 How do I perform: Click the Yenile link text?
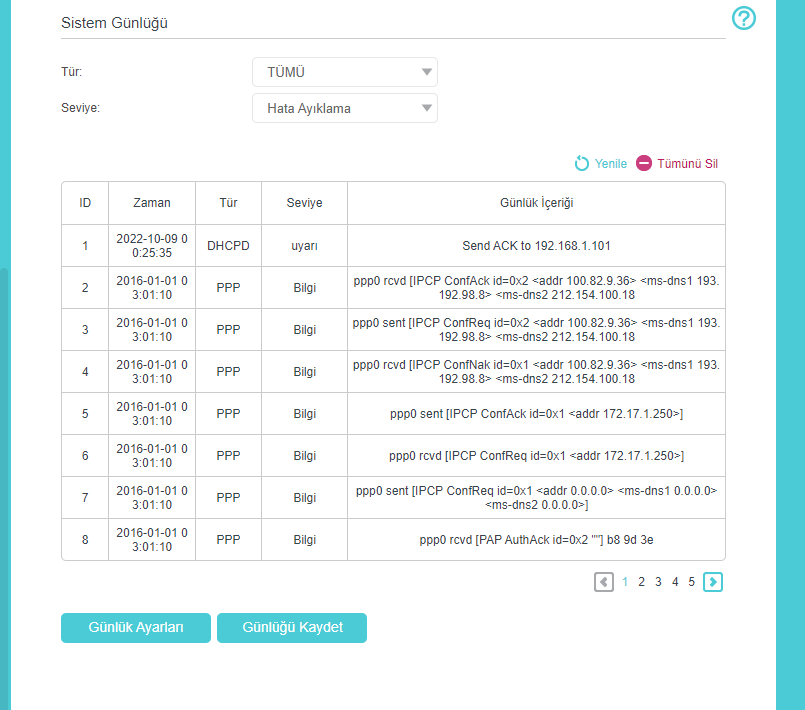tap(610, 164)
